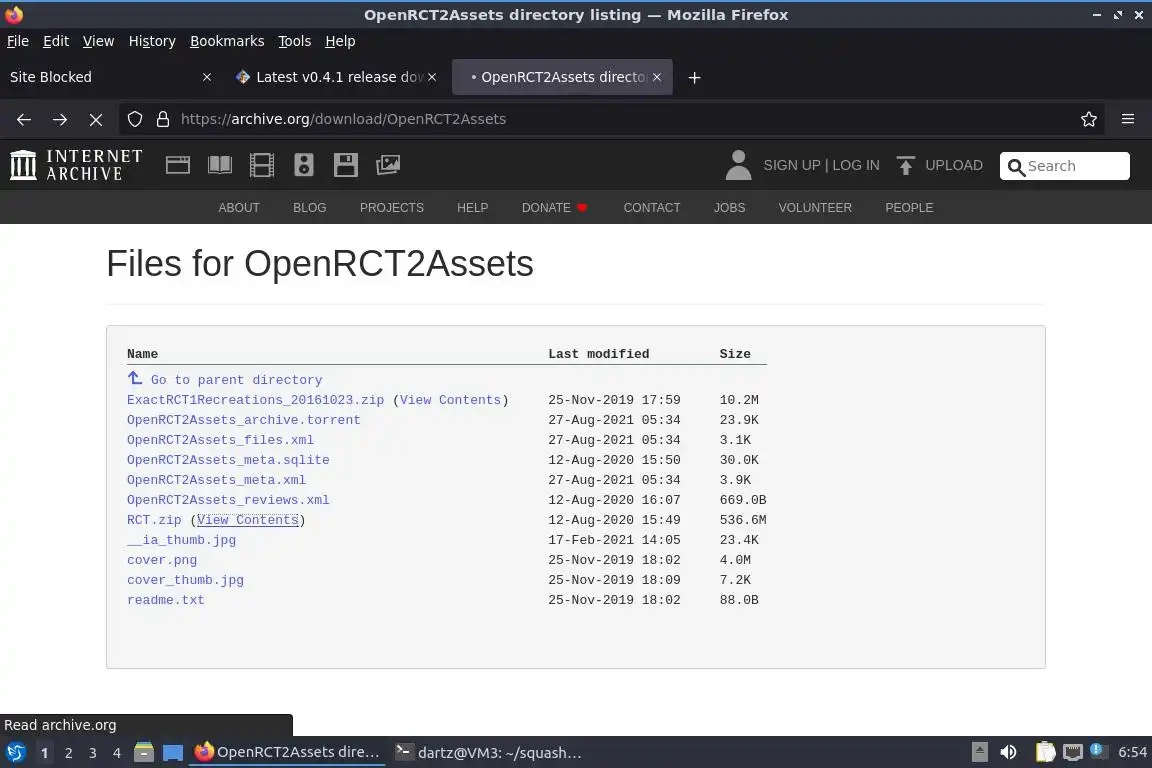Image resolution: width=1152 pixels, height=768 pixels.
Task: Open the taskbar start menu icon
Action: tap(15, 752)
